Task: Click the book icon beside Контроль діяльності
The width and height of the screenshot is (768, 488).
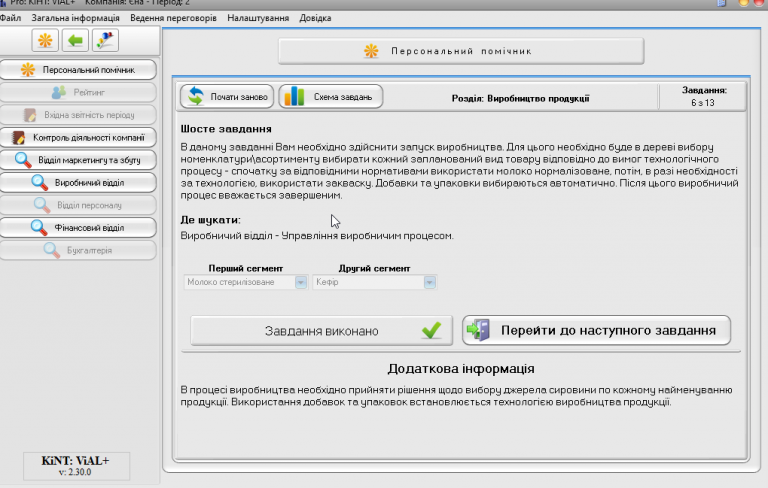Action: click(x=18, y=138)
